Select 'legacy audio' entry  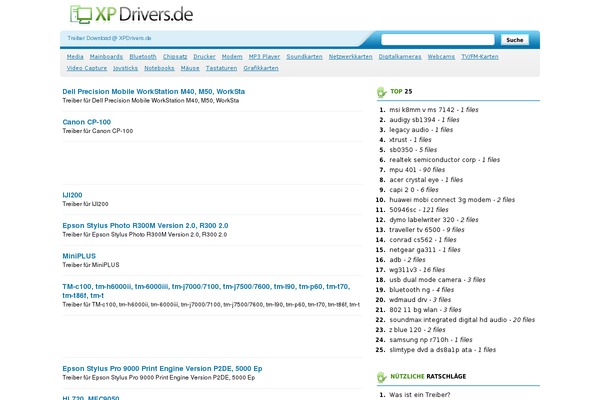(409, 130)
